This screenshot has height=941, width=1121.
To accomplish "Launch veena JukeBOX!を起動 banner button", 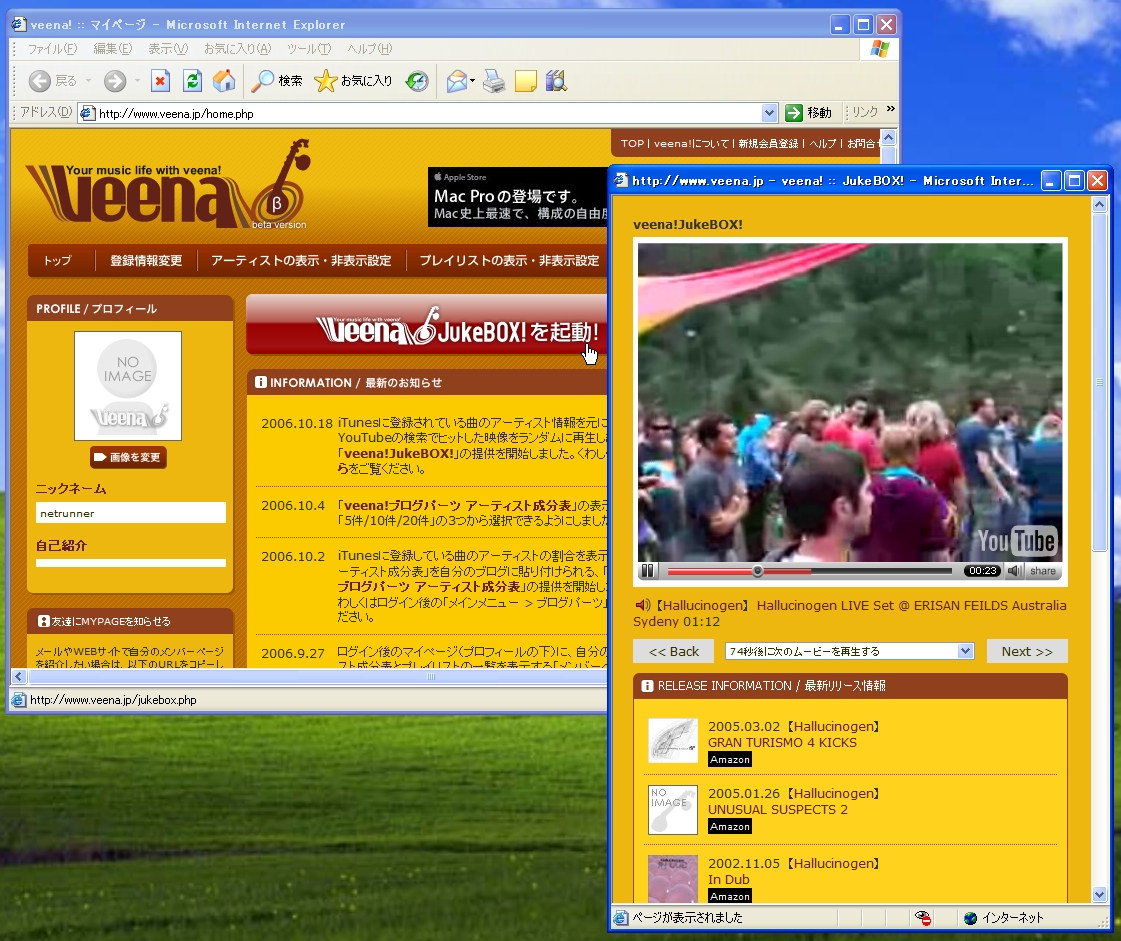I will click(x=427, y=325).
